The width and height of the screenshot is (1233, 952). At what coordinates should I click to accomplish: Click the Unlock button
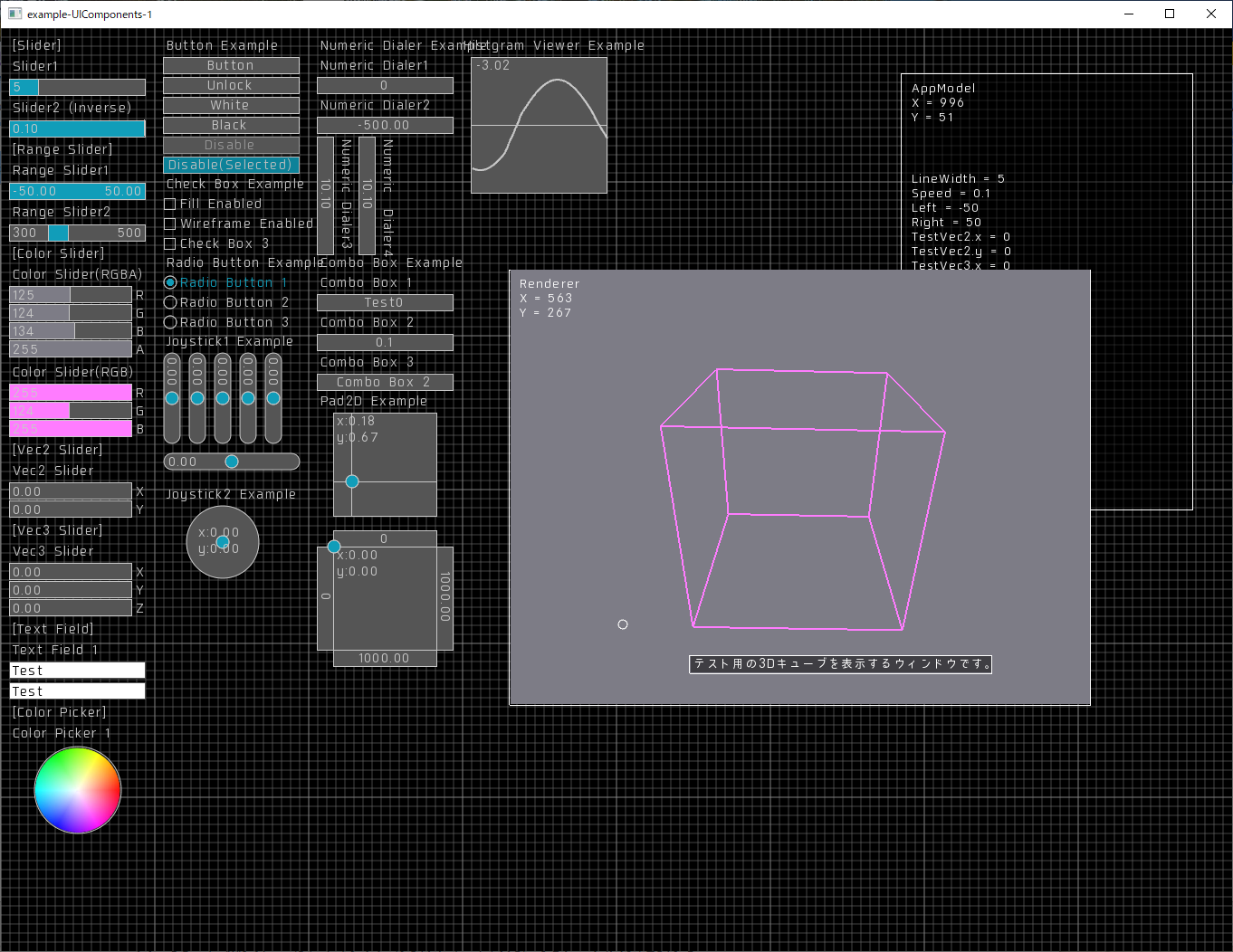coord(231,85)
